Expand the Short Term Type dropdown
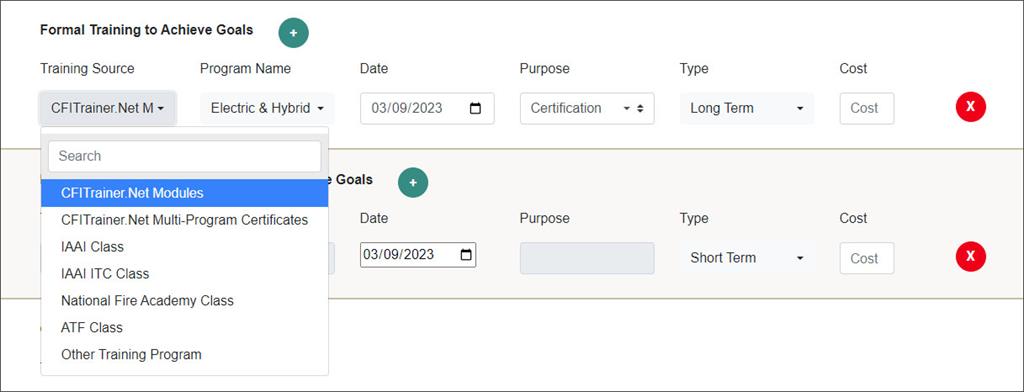Viewport: 1024px width, 392px height. coord(746,258)
